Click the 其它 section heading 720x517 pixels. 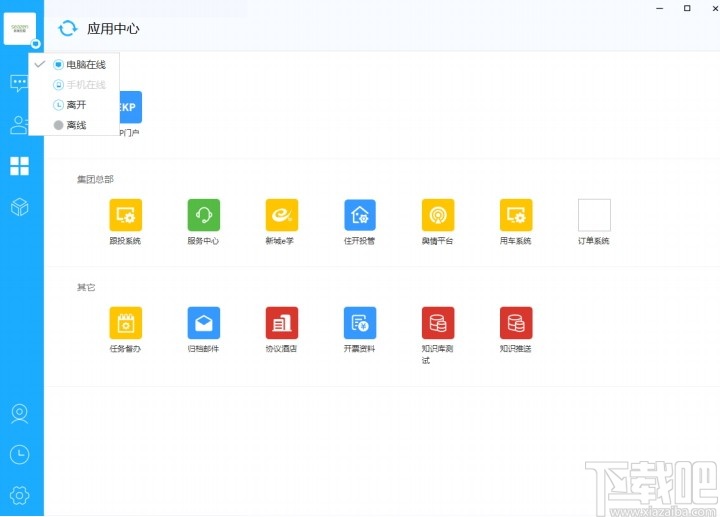[86, 287]
